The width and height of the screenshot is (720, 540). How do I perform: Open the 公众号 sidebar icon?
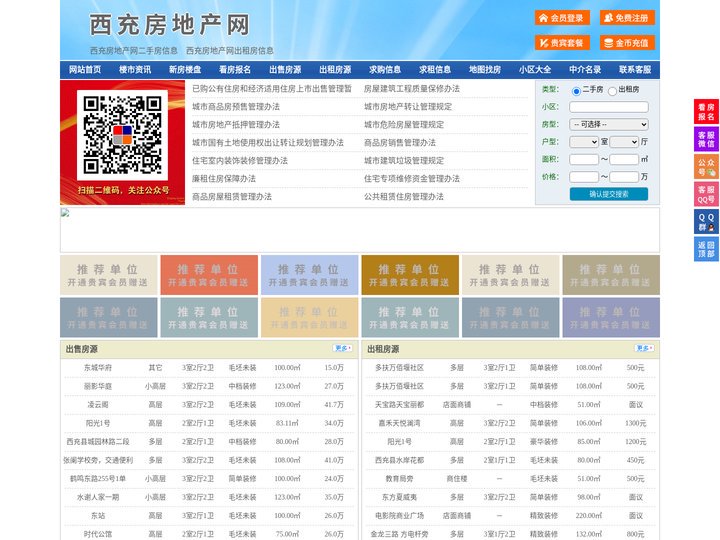(706, 167)
